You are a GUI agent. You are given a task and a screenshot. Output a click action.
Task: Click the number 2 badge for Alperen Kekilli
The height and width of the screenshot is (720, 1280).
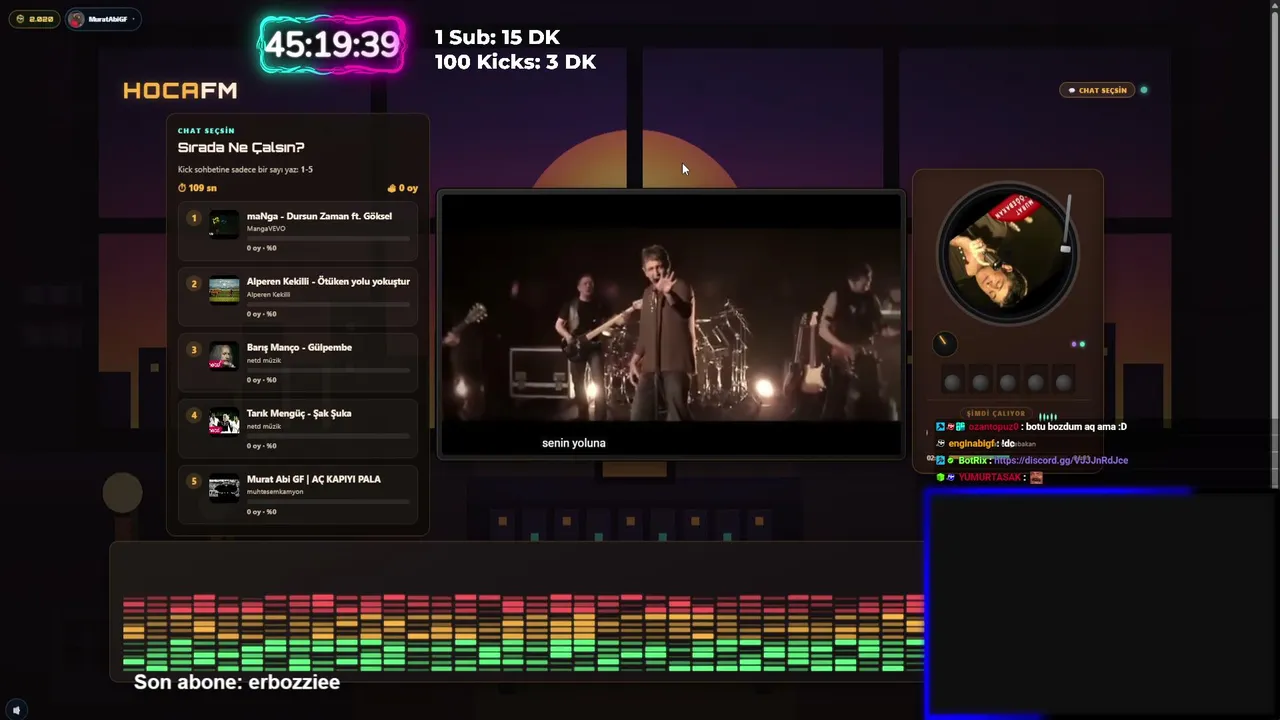coord(194,284)
